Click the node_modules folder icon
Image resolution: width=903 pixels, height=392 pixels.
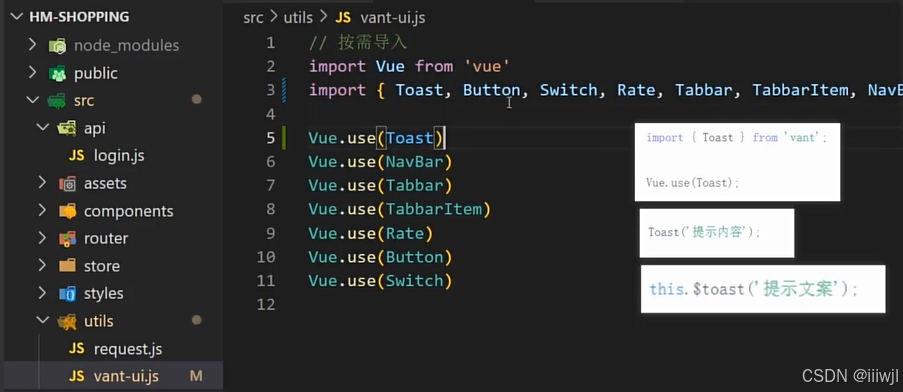[57, 45]
